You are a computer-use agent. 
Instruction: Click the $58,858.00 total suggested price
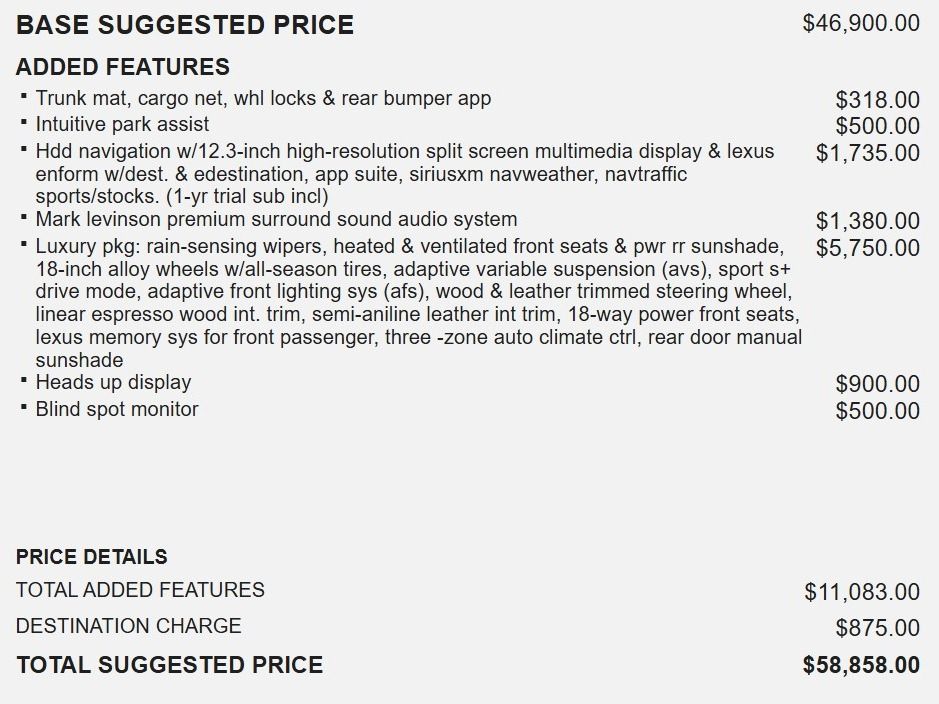(860, 665)
